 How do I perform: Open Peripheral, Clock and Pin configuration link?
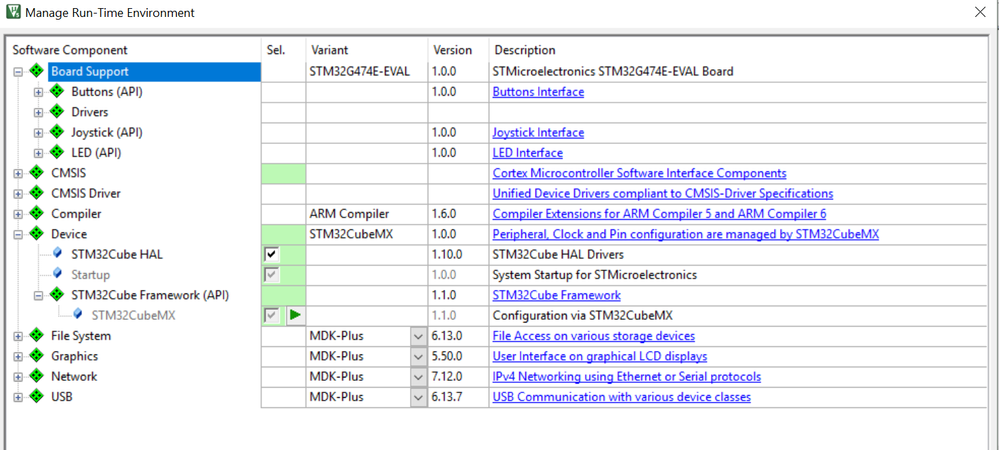tap(686, 234)
